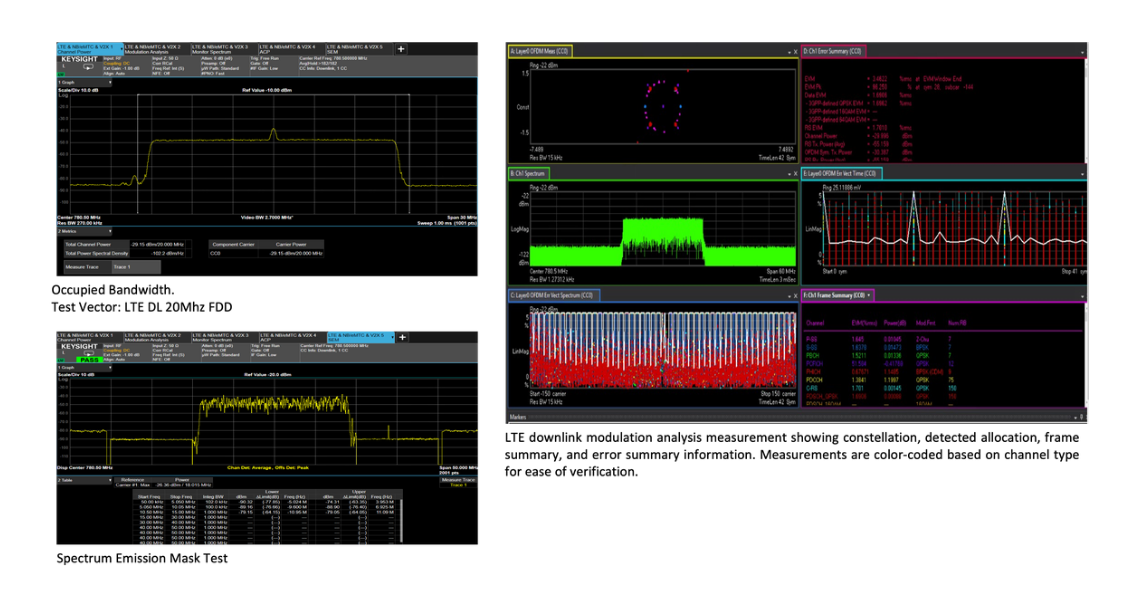This screenshot has width=1130, height=615.
Task: Click Keysight logo above the PASS indicator
Action: tap(79, 346)
